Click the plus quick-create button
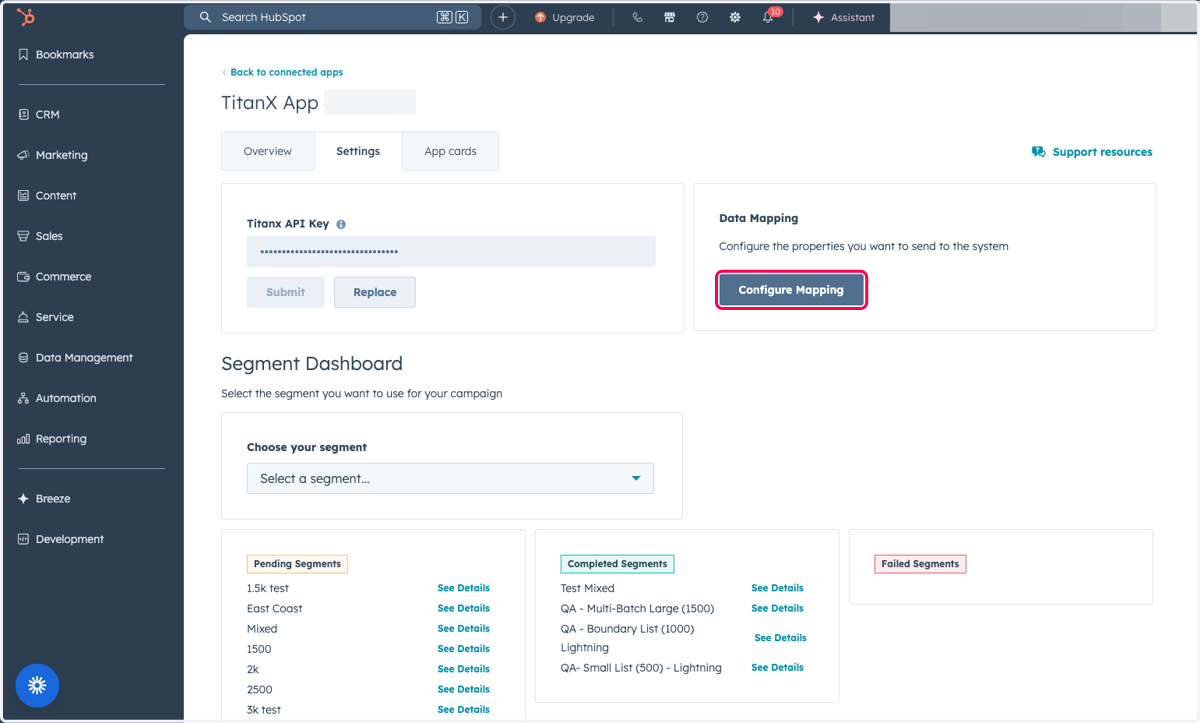1200x723 pixels. point(503,17)
